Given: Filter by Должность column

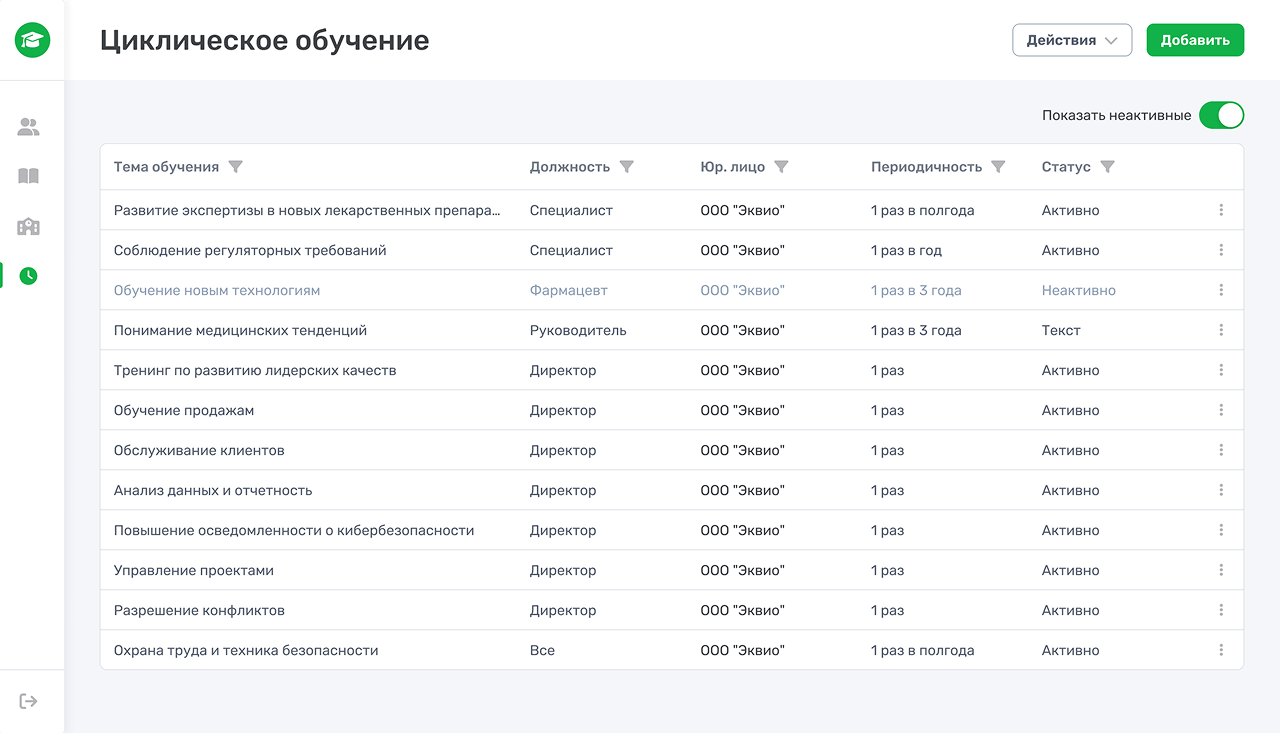Looking at the screenshot, I should pyautogui.click(x=627, y=167).
